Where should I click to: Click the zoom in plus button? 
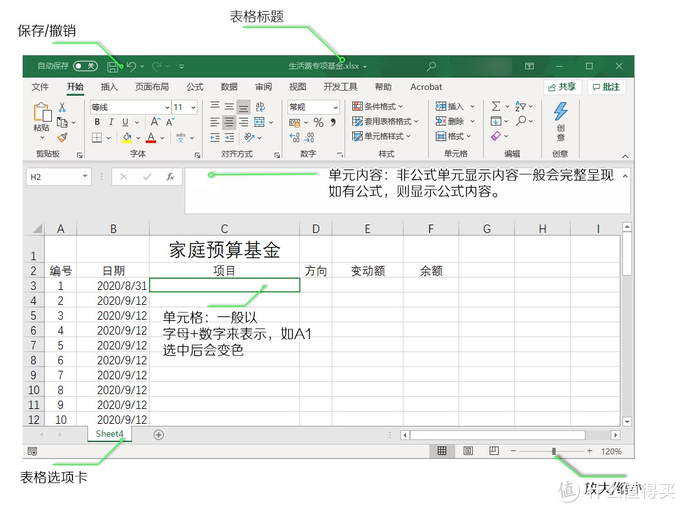point(590,451)
